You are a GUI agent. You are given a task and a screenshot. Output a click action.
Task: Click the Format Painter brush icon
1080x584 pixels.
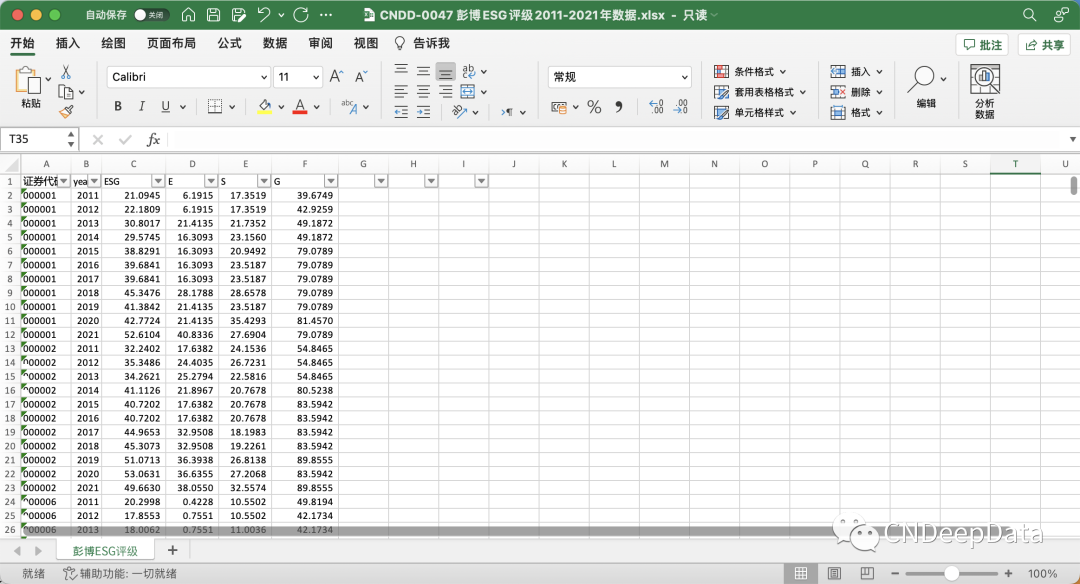(66, 112)
